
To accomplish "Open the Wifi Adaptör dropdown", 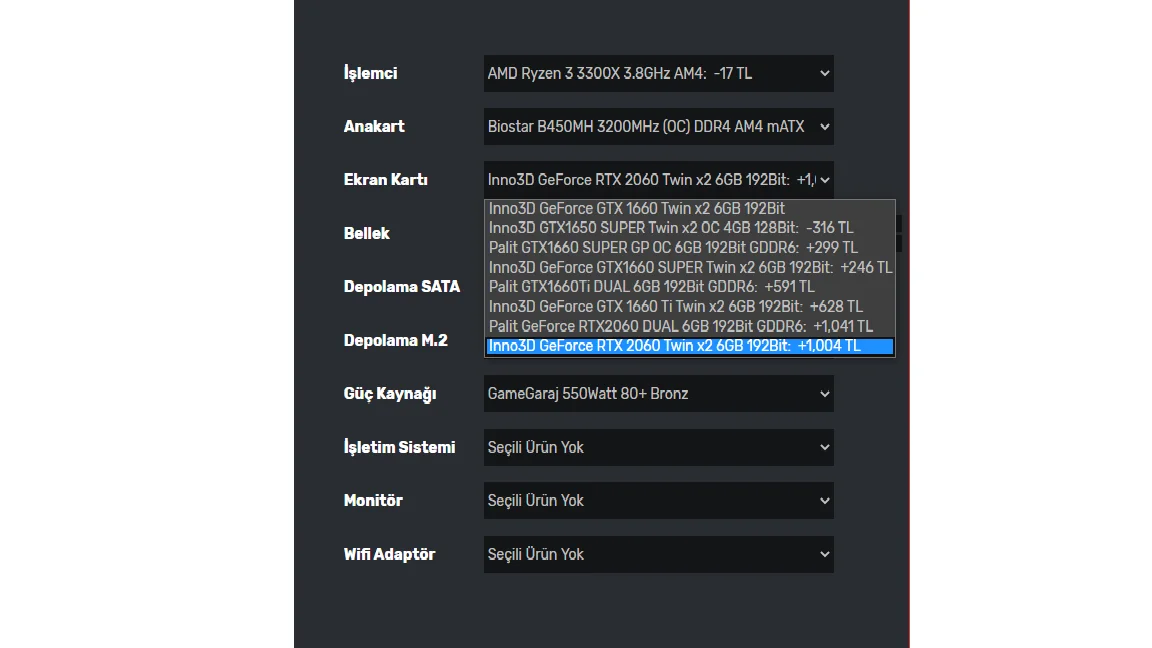I will click(x=658, y=554).
